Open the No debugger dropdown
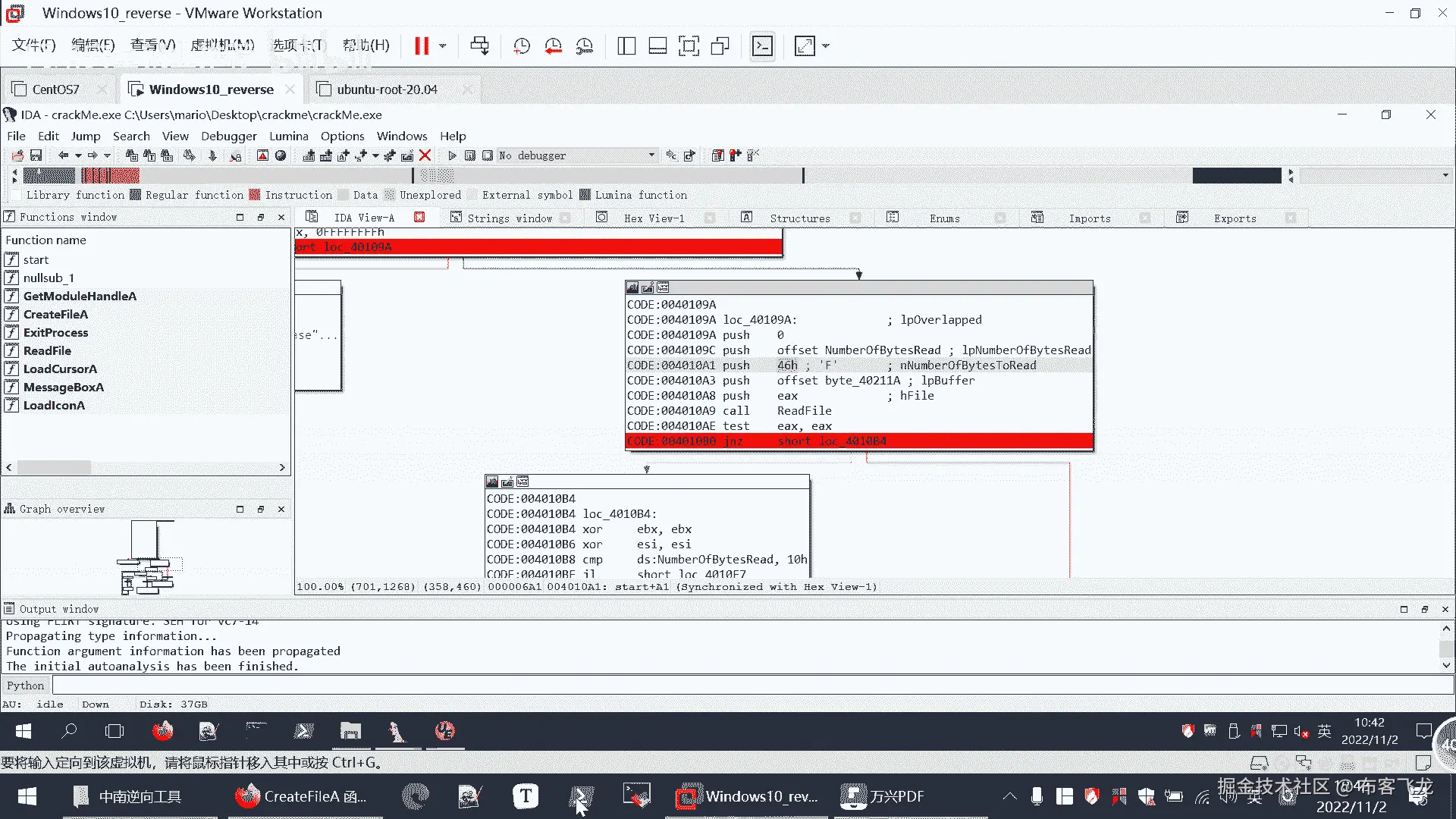Screen dimensions: 1456x819 tap(651, 155)
